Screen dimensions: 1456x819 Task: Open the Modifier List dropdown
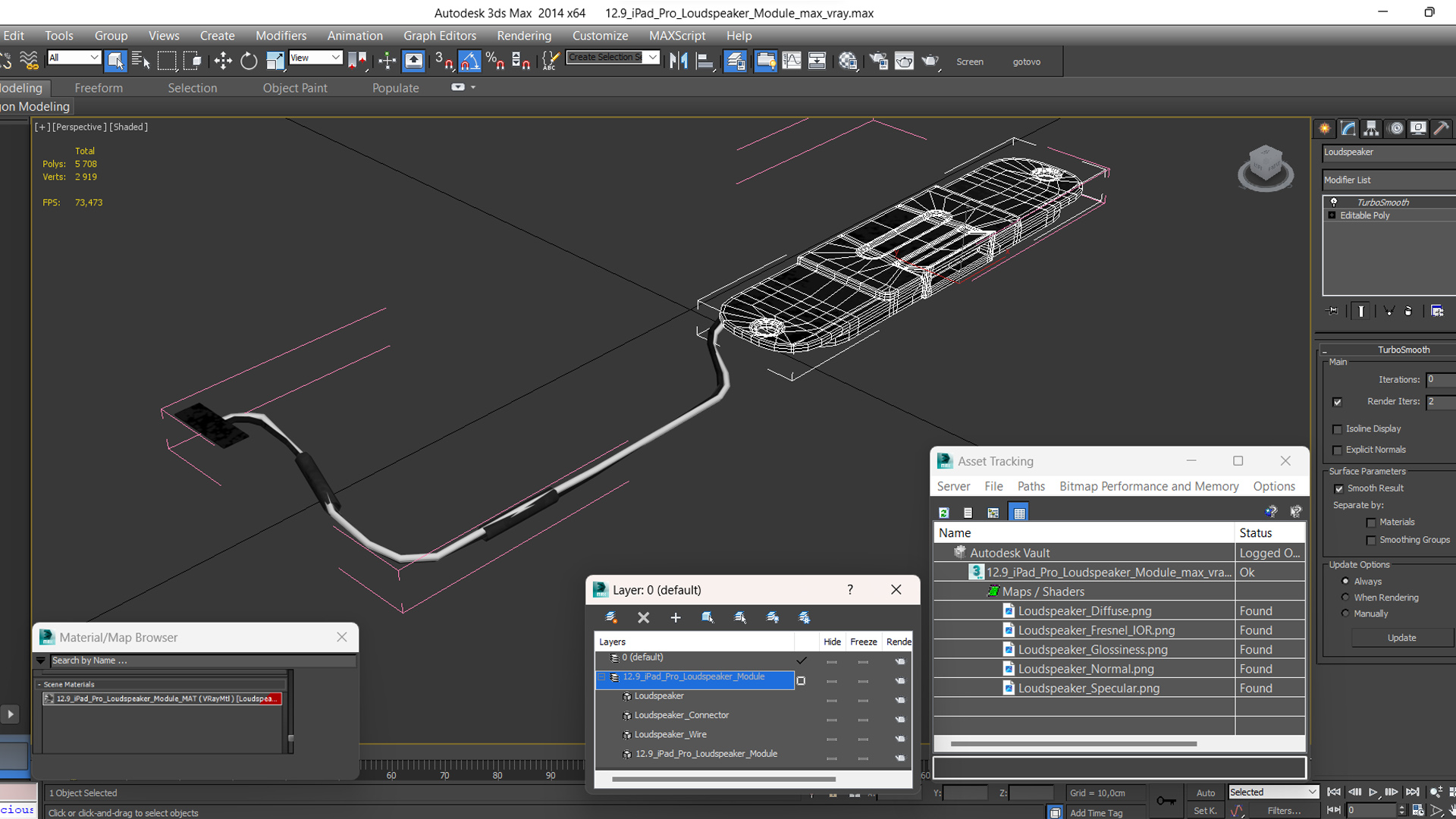(x=1389, y=180)
